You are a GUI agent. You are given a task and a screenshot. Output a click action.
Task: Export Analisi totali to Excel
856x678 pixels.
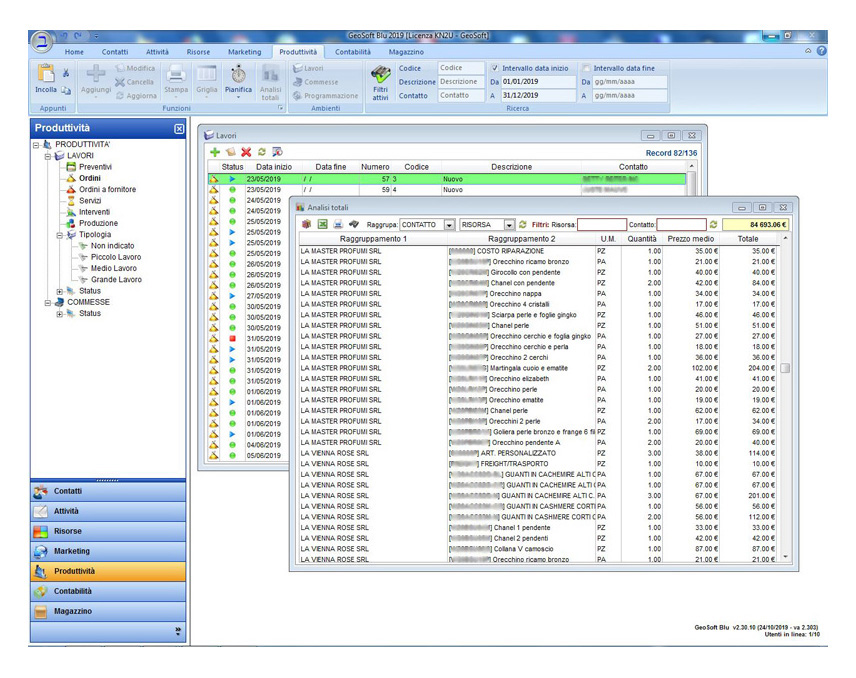[x=323, y=224]
